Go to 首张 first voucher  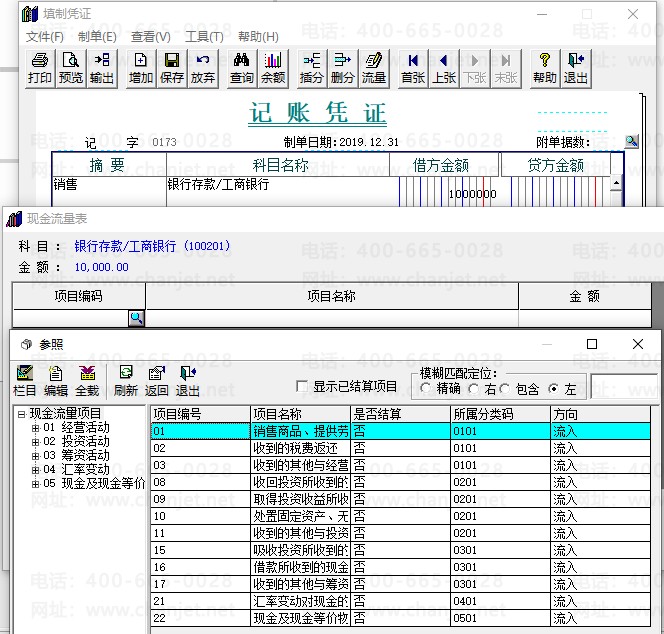click(413, 68)
